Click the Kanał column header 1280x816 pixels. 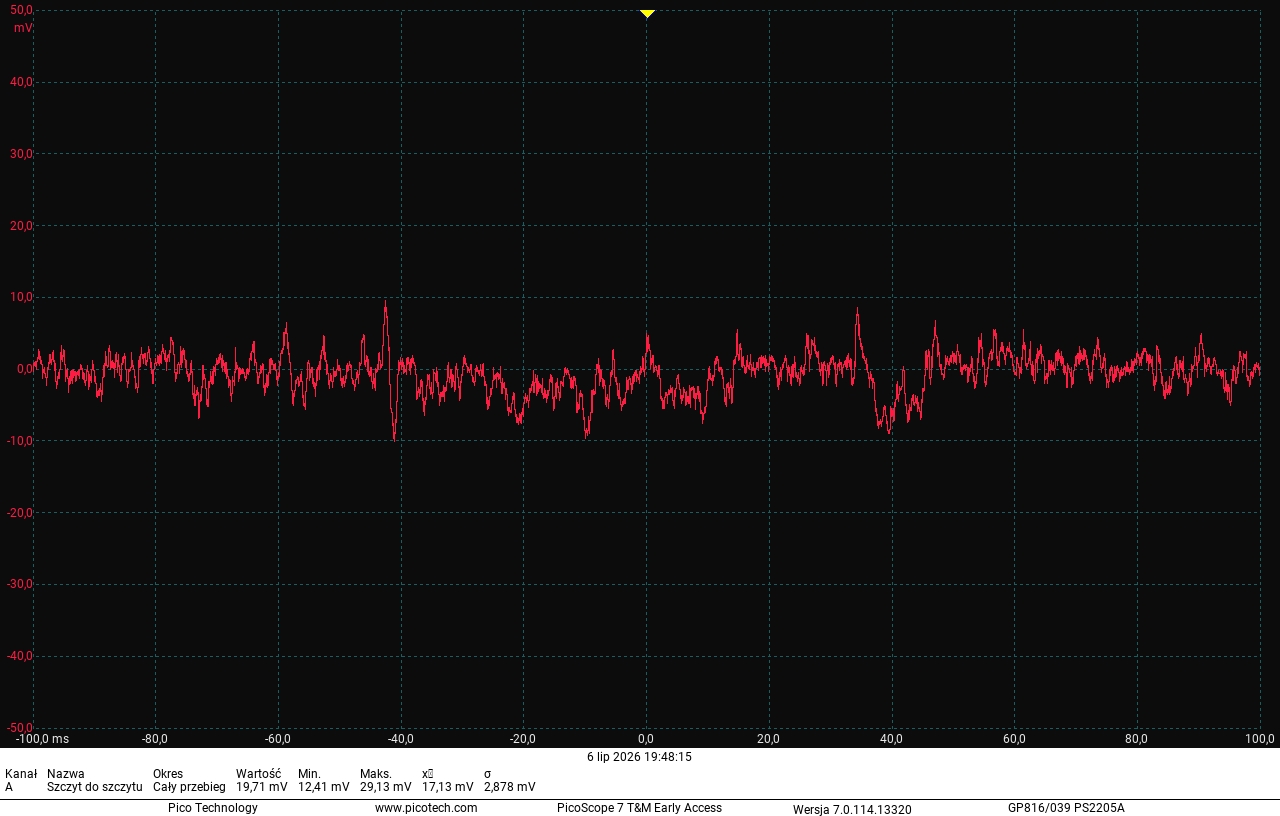(x=21, y=774)
